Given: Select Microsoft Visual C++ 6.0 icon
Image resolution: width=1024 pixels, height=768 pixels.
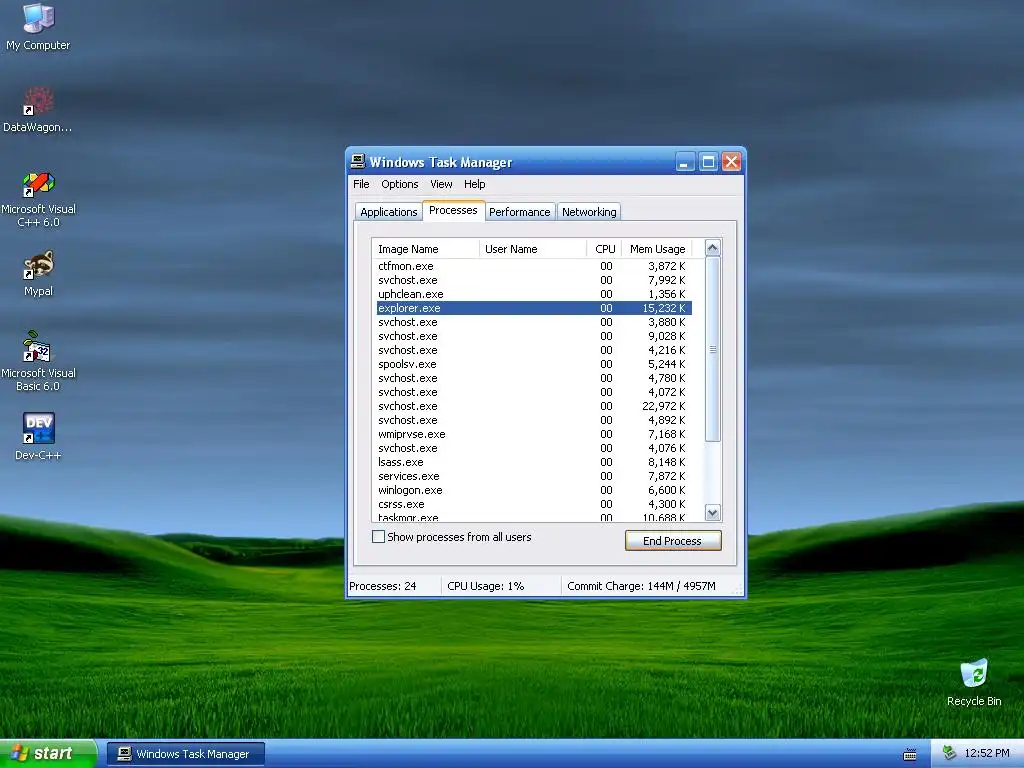Looking at the screenshot, I should (x=39, y=199).
